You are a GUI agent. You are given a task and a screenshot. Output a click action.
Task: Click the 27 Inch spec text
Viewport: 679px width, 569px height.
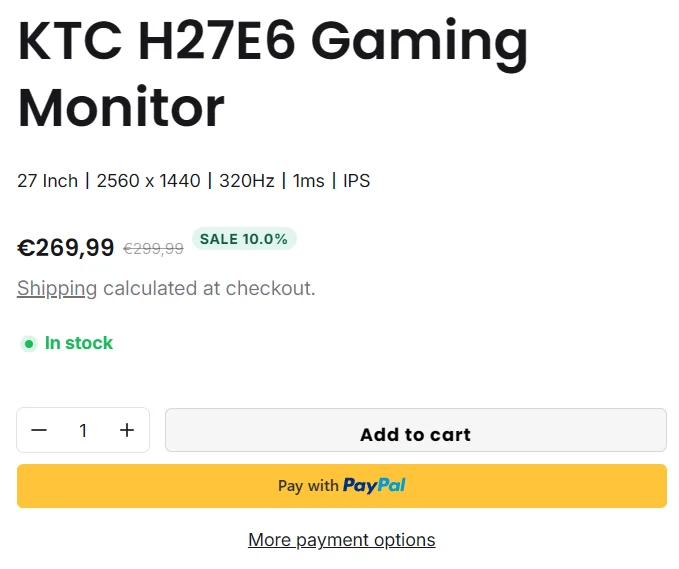(x=47, y=181)
